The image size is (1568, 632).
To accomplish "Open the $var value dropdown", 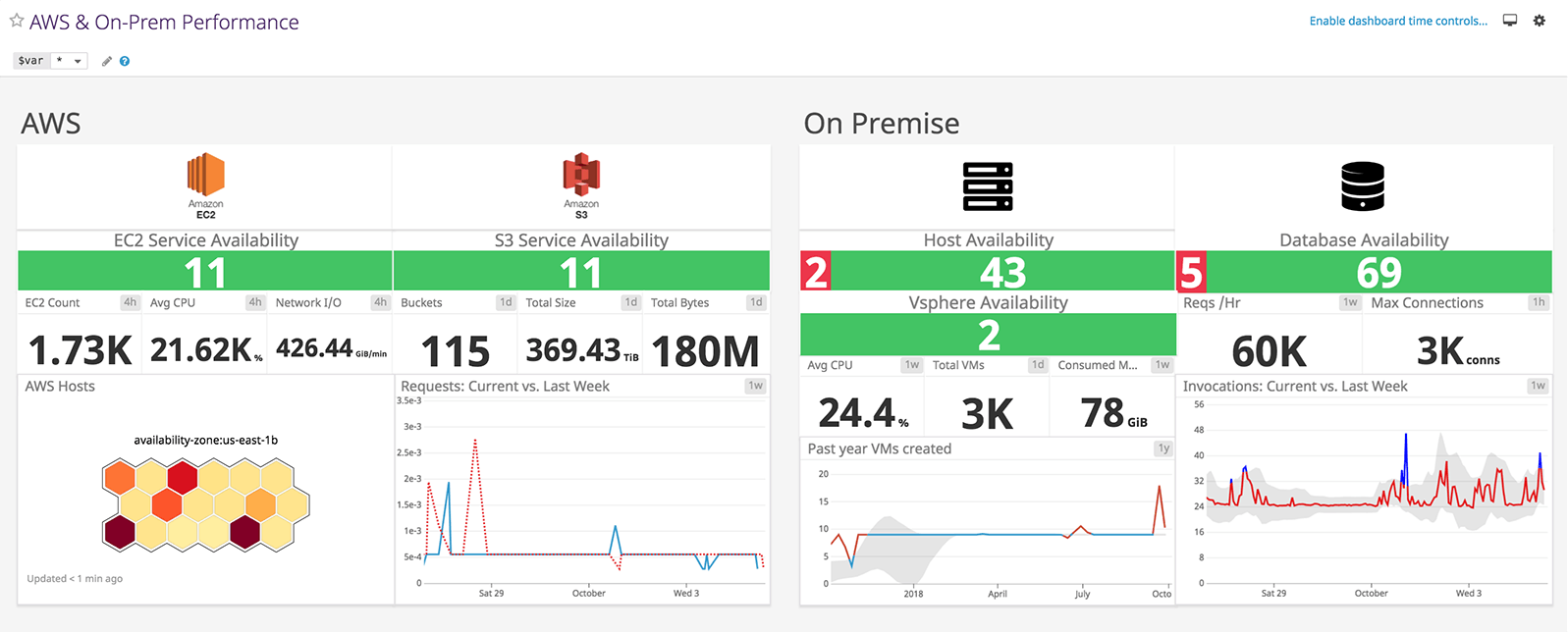I will [69, 61].
